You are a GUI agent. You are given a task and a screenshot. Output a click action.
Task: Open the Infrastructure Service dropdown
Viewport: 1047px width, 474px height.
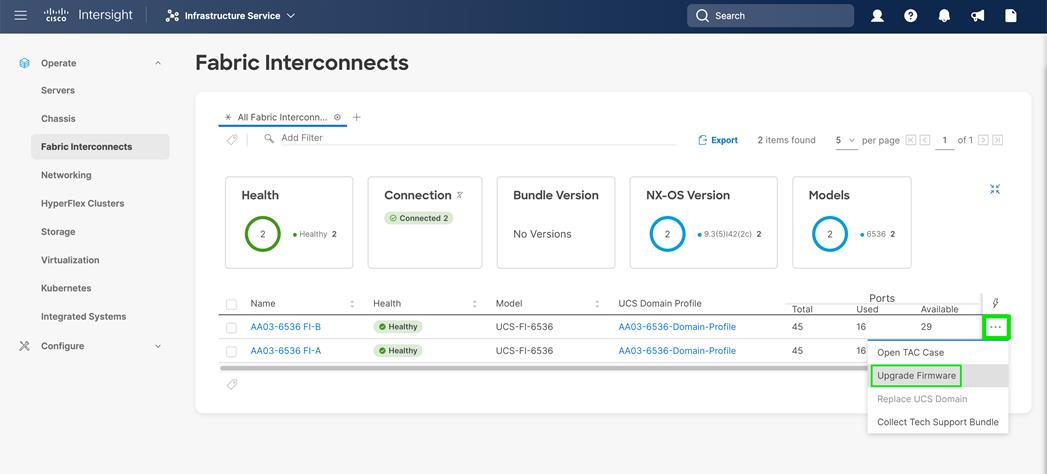[x=230, y=15]
